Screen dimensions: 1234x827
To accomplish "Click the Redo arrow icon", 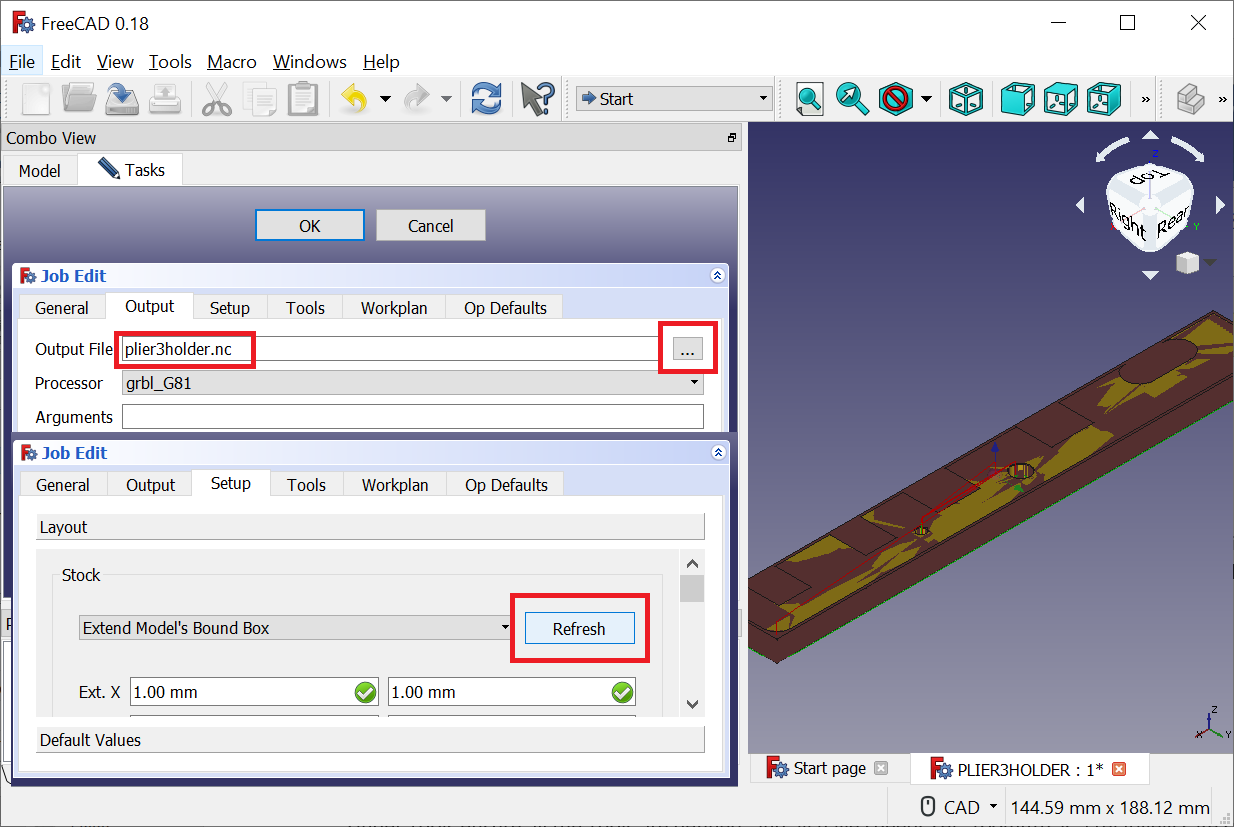I will [416, 99].
